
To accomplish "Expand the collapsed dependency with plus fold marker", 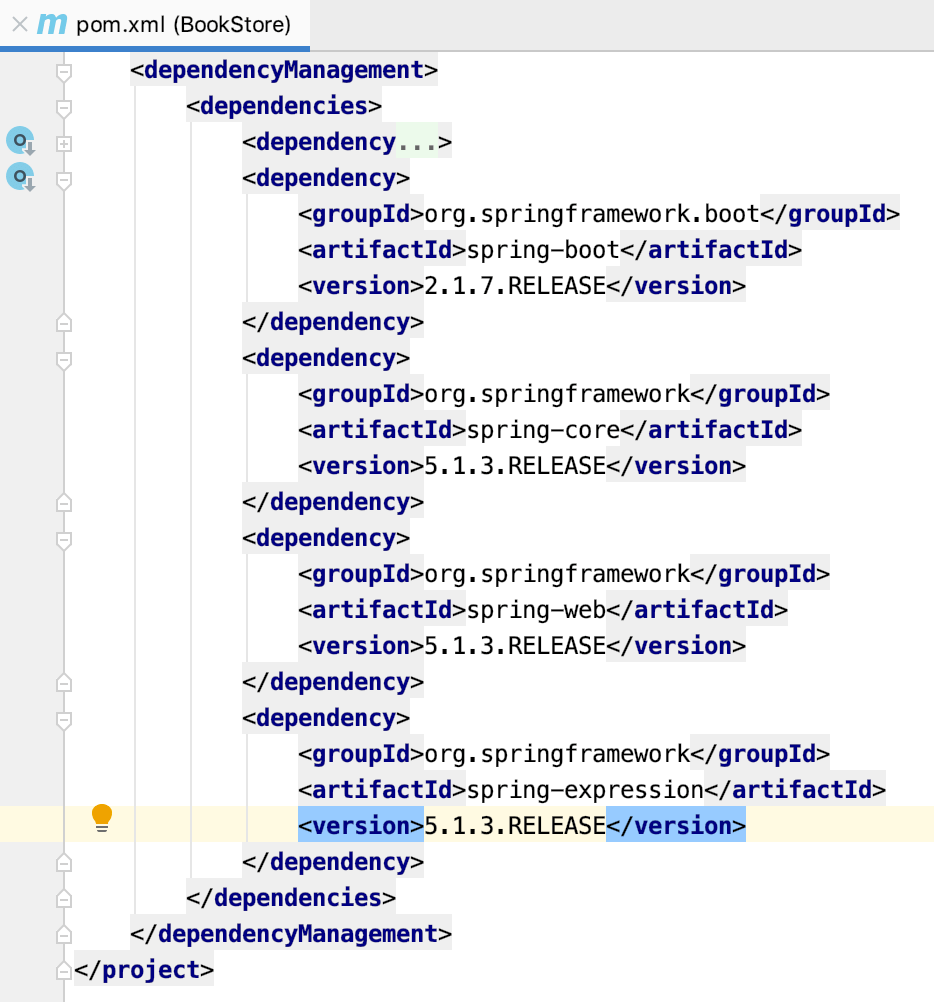I will click(63, 141).
